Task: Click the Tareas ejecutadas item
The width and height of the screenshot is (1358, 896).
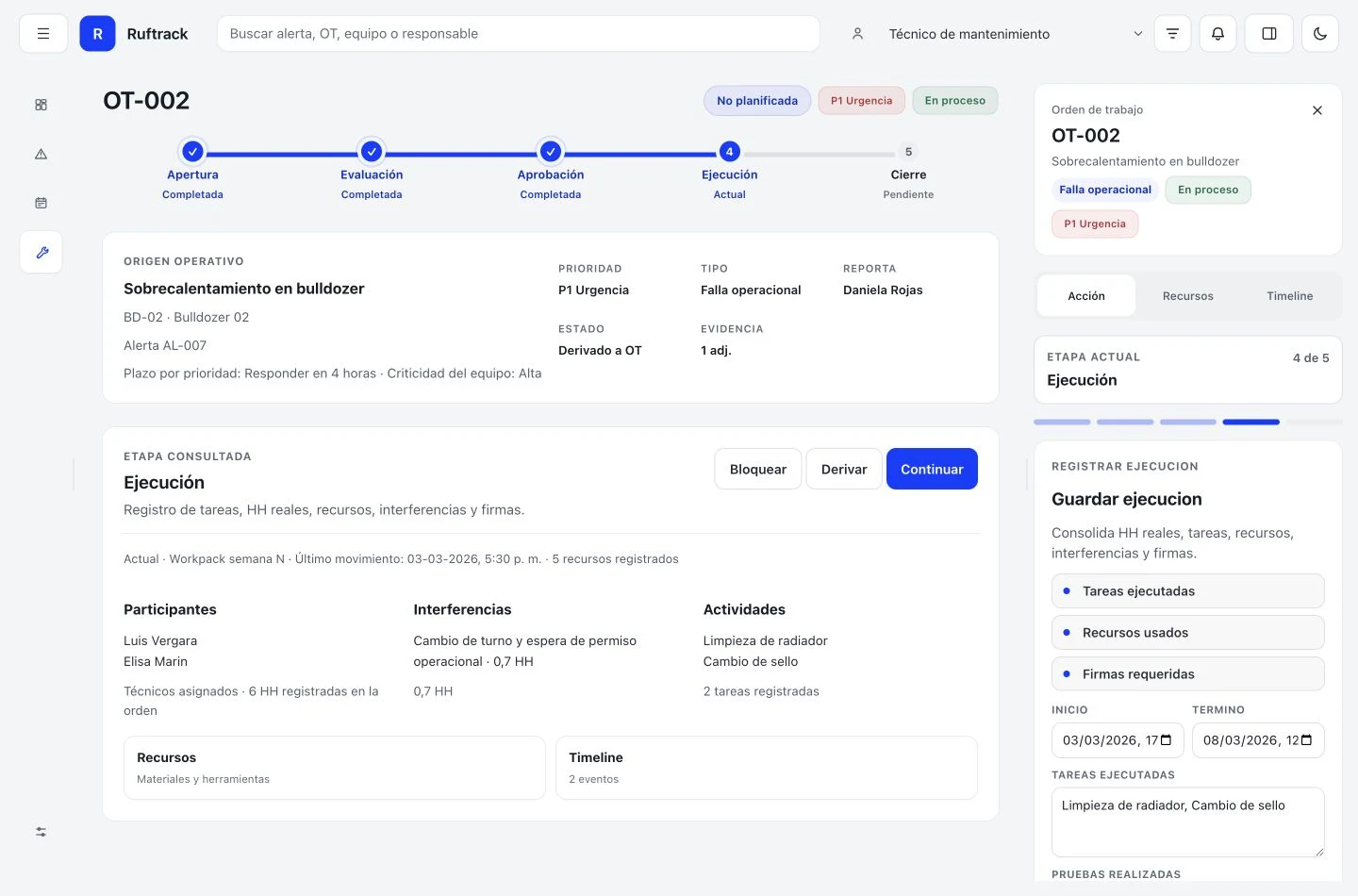Action: 1188,591
